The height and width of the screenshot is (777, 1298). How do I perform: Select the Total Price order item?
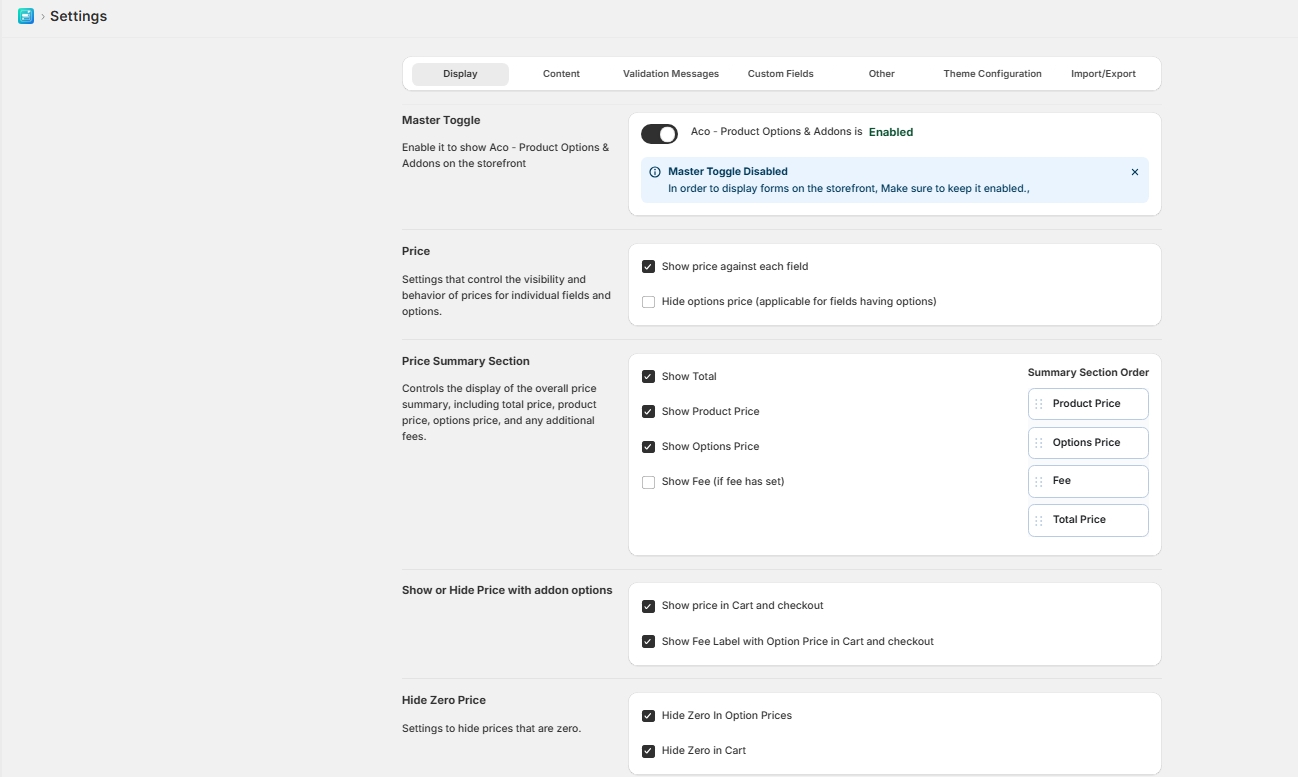pos(1088,520)
